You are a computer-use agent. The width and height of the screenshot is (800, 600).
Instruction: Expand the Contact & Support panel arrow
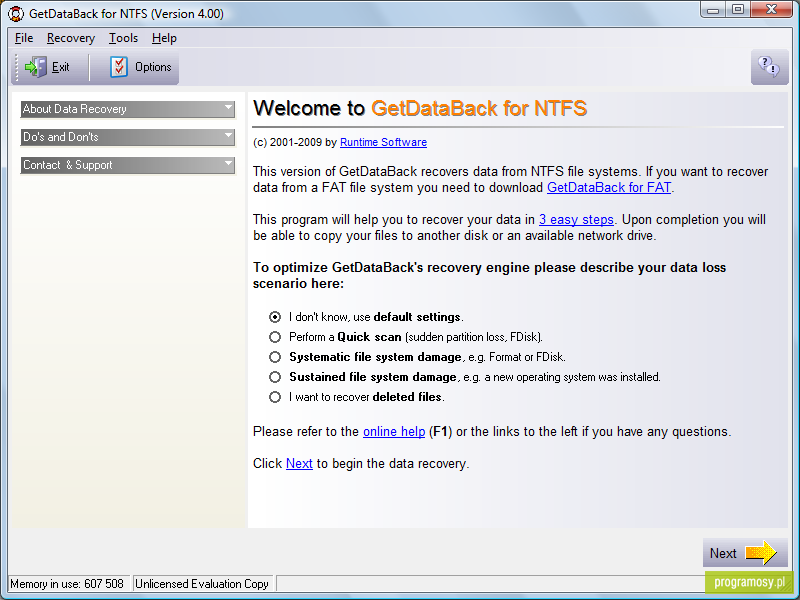(x=228, y=164)
